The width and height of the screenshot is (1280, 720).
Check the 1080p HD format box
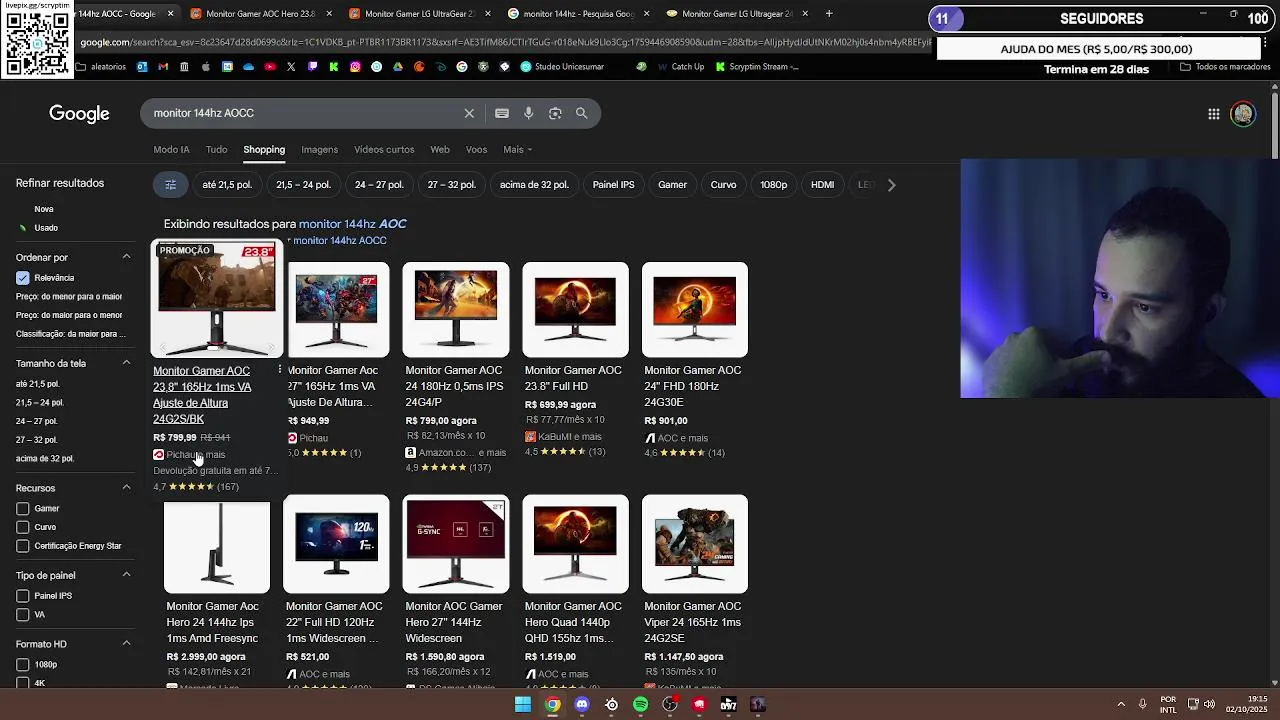tap(23, 665)
